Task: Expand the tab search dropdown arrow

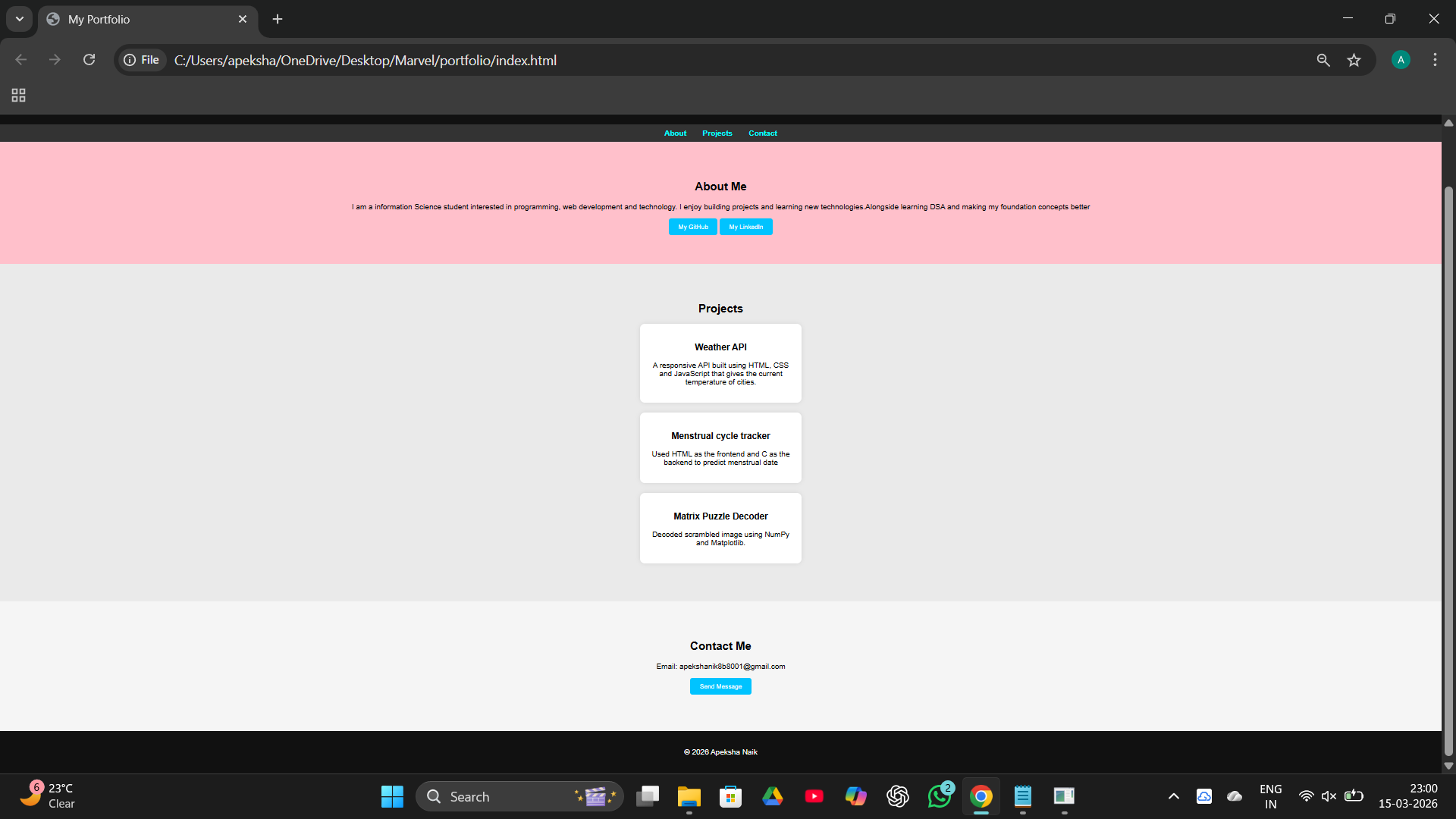Action: point(19,19)
